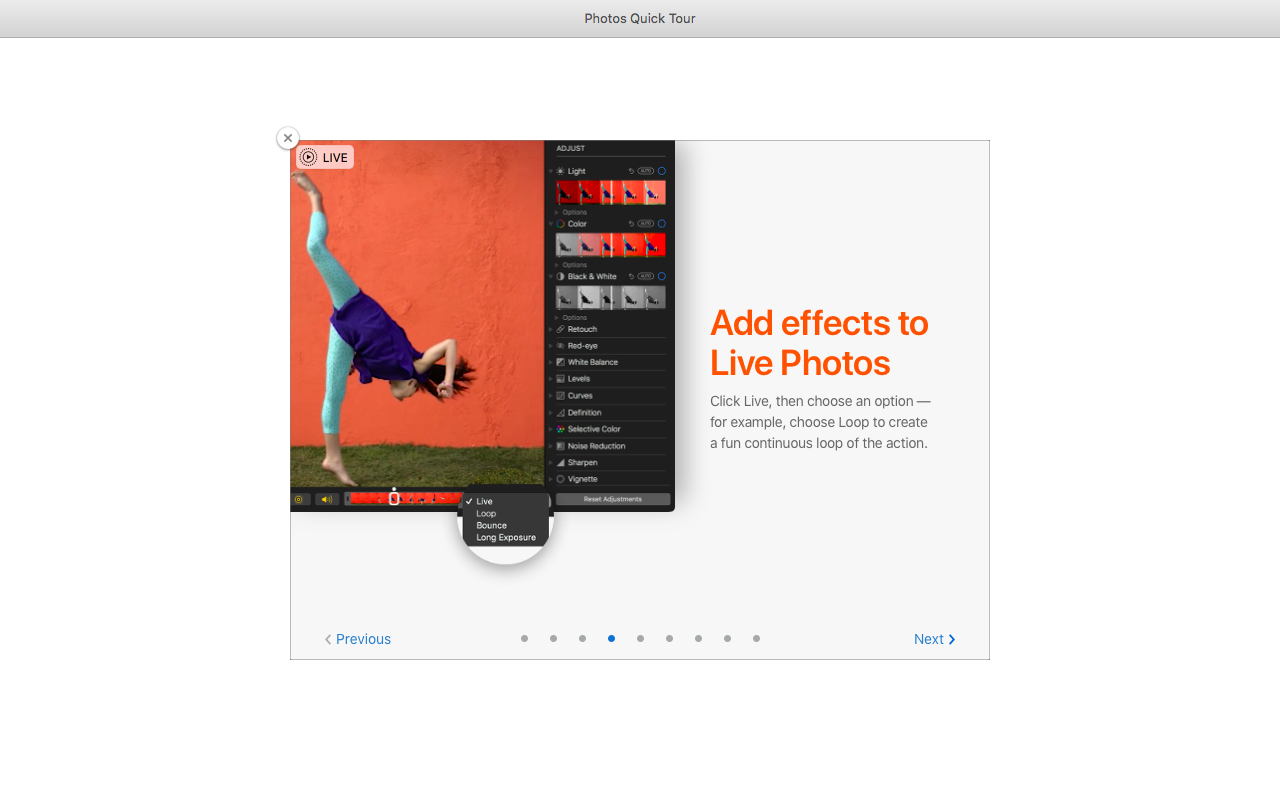The width and height of the screenshot is (1280, 800).
Task: Click the Live Photo toggle icon below the photo
Action: point(298,499)
